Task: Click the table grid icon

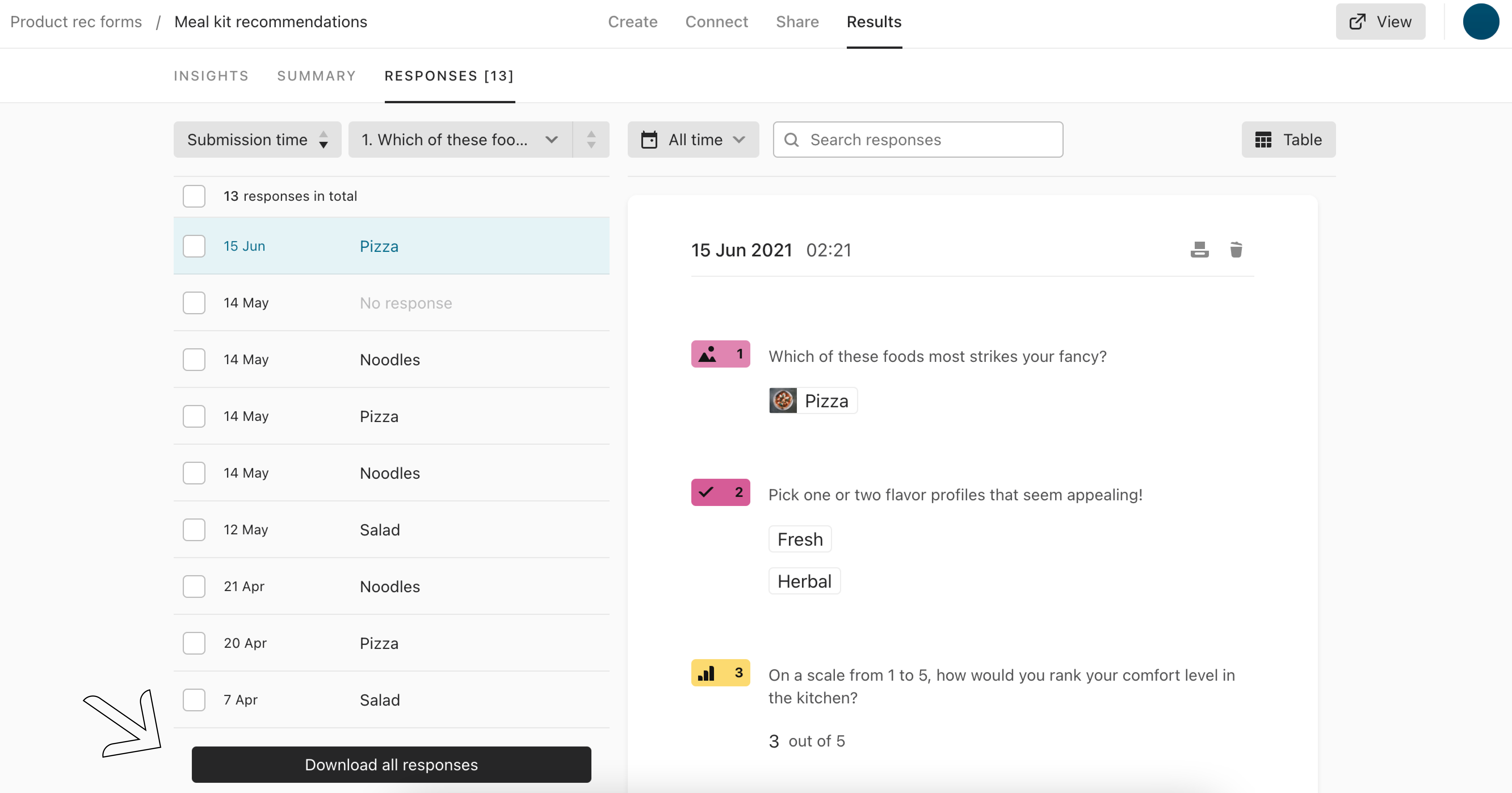Action: [x=1263, y=140]
